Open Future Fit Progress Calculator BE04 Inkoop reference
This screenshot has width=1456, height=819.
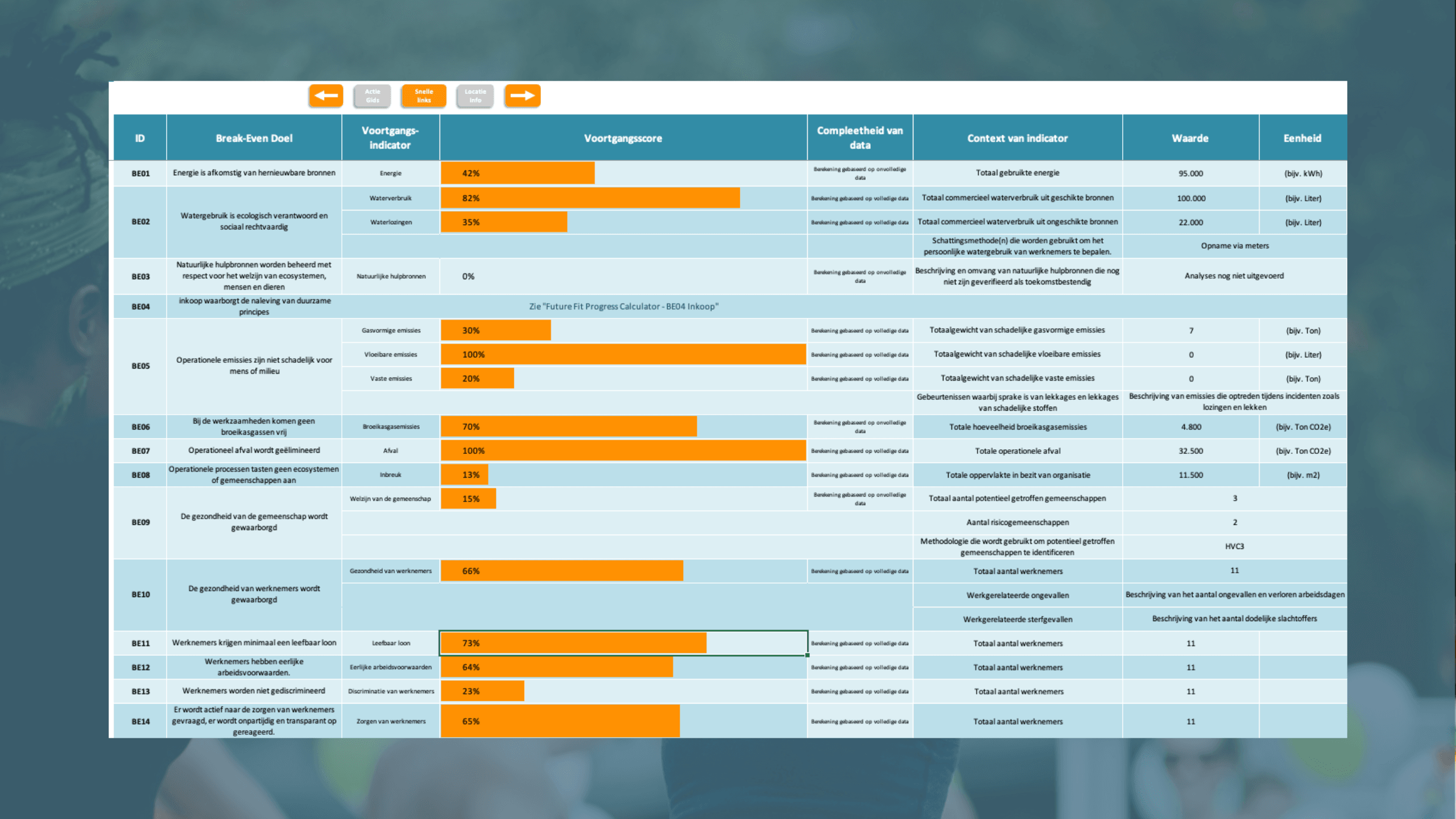click(623, 307)
